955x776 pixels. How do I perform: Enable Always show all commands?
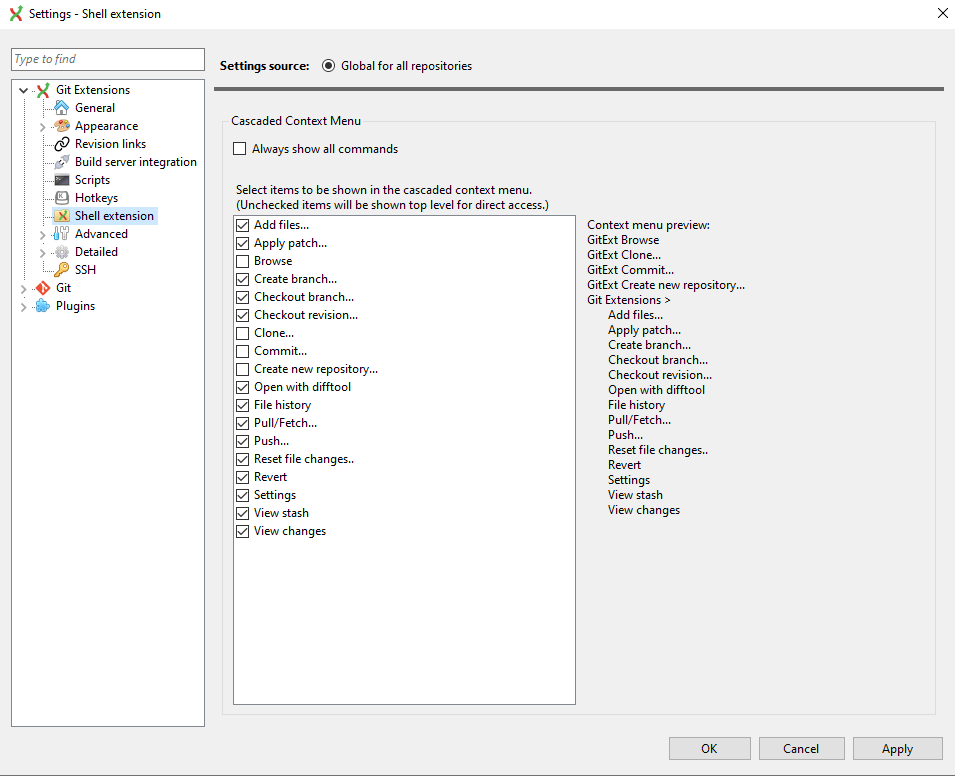click(240, 149)
